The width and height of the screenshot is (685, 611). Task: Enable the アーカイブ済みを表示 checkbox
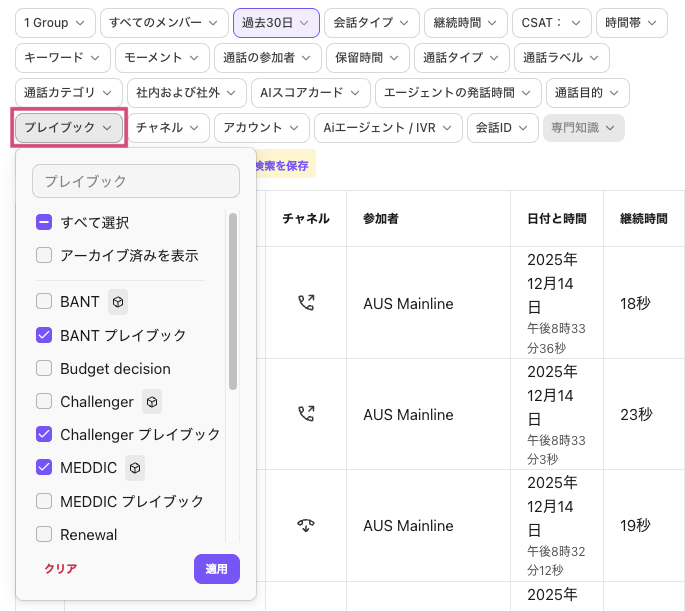[x=44, y=255]
